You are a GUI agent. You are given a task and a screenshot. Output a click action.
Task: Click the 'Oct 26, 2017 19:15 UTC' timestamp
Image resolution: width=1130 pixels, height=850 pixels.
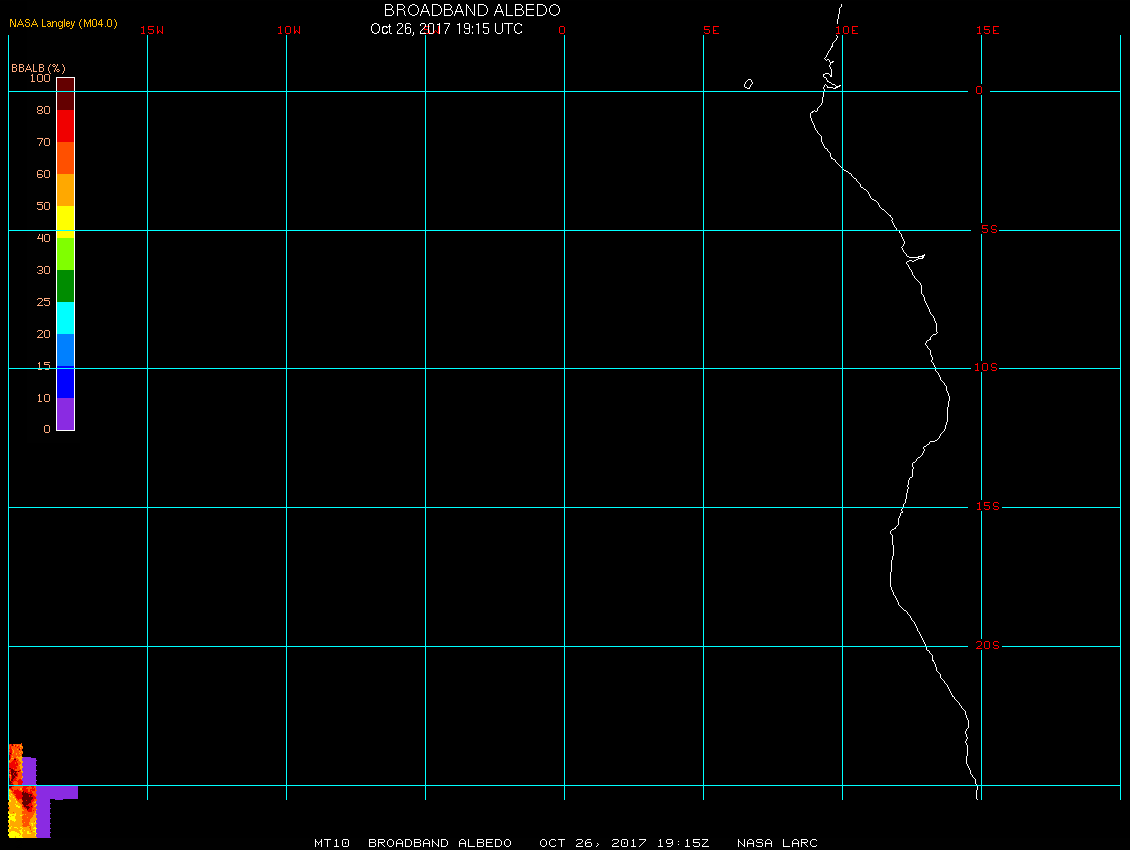pyautogui.click(x=446, y=29)
